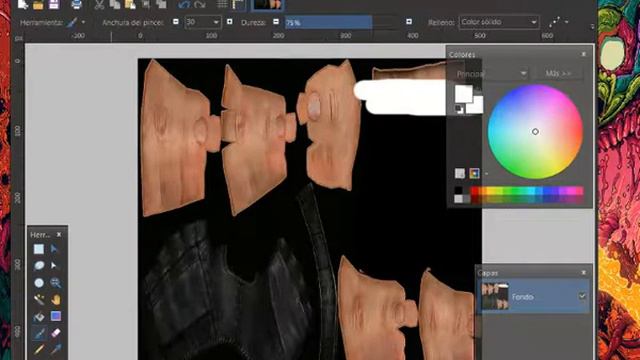
Task: Select the Ellipse Select tool
Action: pos(39,282)
